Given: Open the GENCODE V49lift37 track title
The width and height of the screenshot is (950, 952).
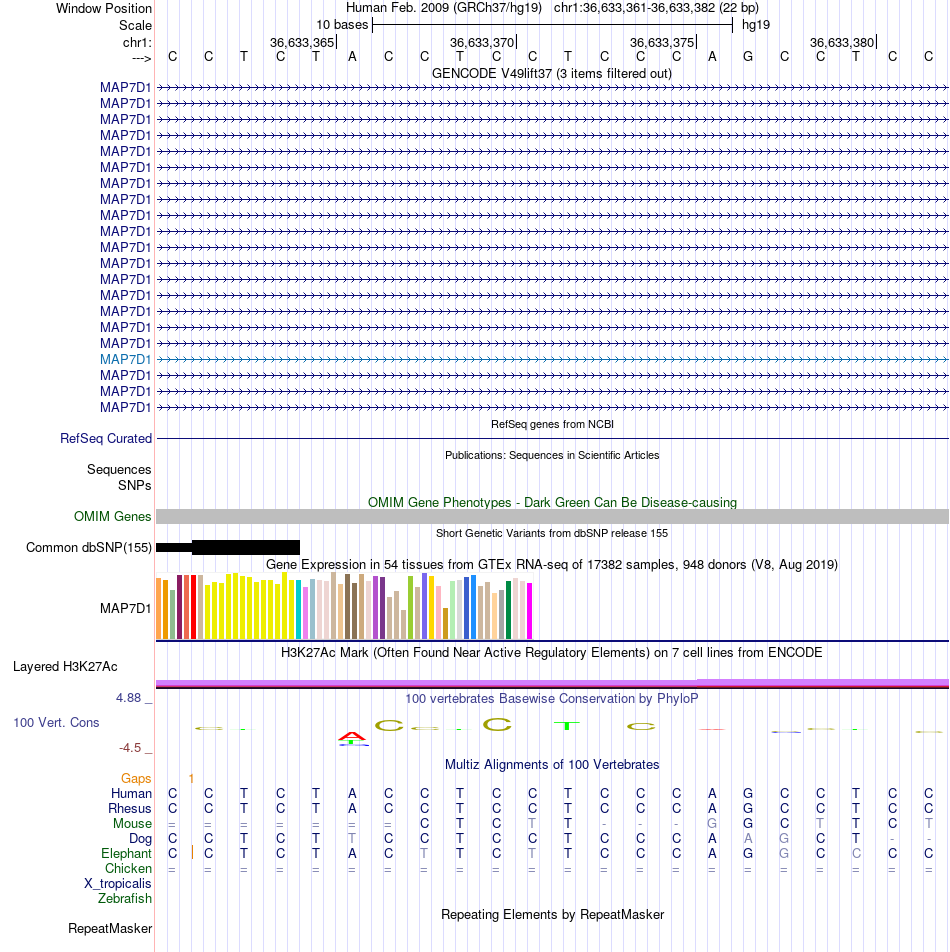Looking at the screenshot, I should (x=552, y=73).
